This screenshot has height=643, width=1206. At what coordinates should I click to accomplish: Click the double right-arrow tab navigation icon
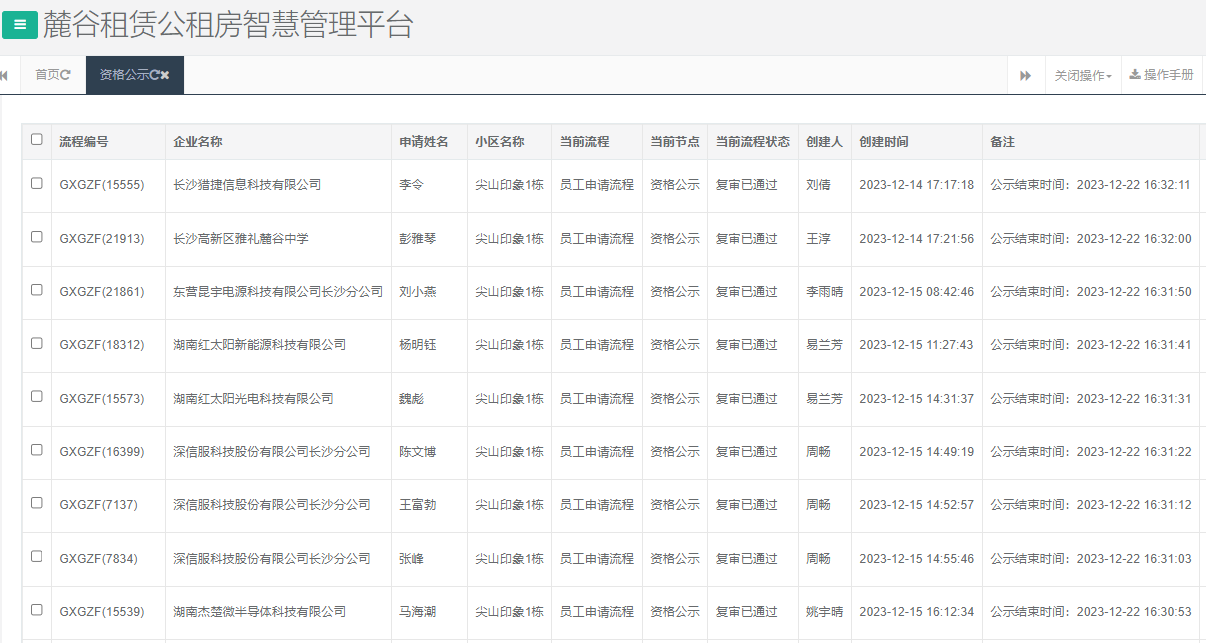[x=1026, y=73]
